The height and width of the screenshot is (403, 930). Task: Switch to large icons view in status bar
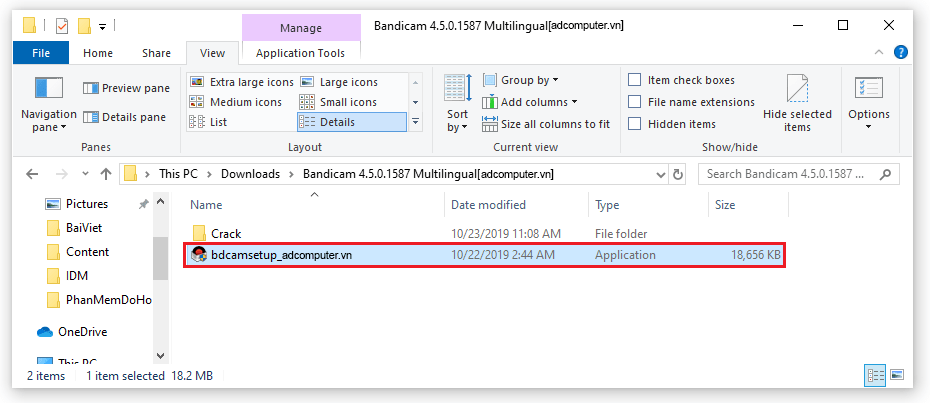(x=899, y=376)
